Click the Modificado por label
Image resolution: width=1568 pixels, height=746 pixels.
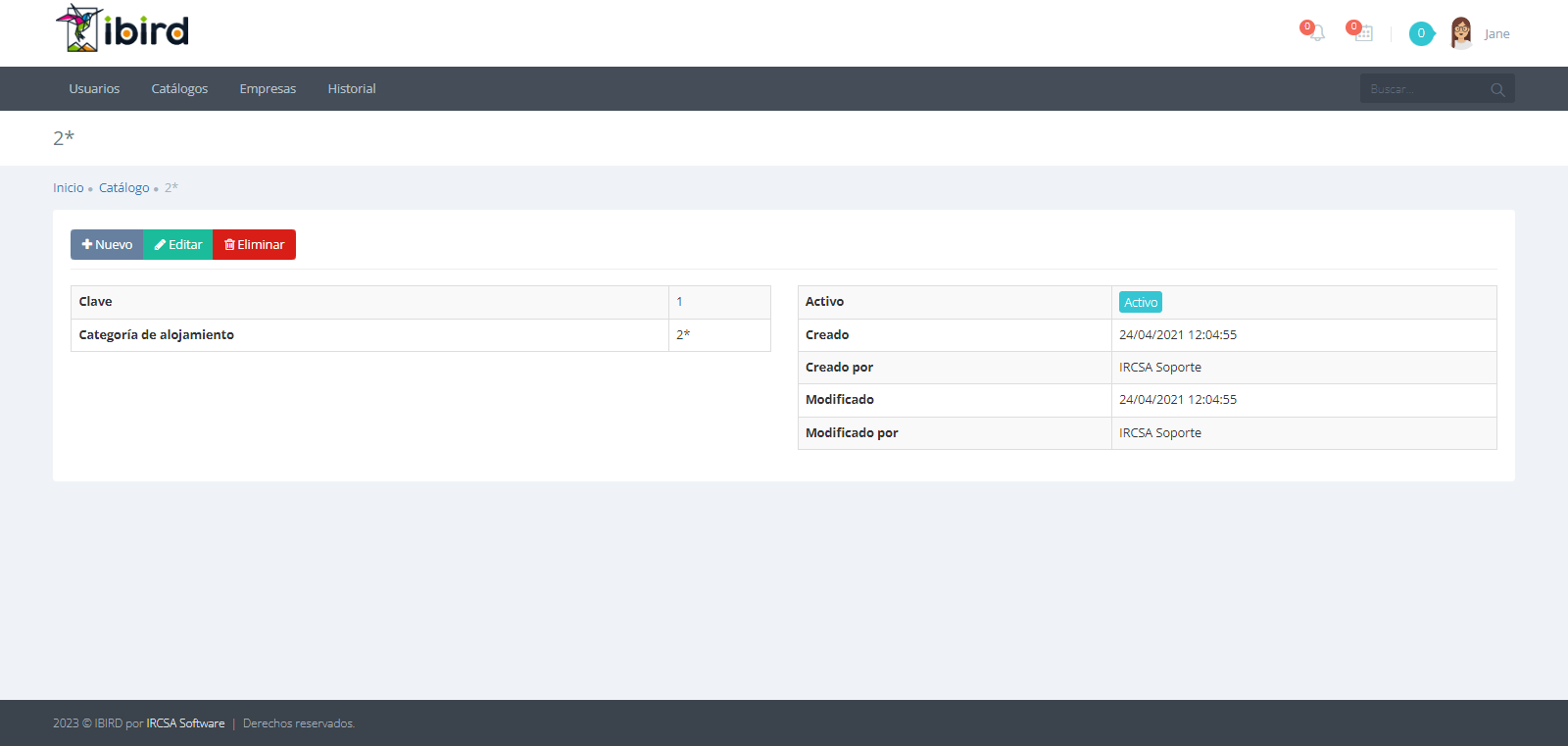click(852, 432)
